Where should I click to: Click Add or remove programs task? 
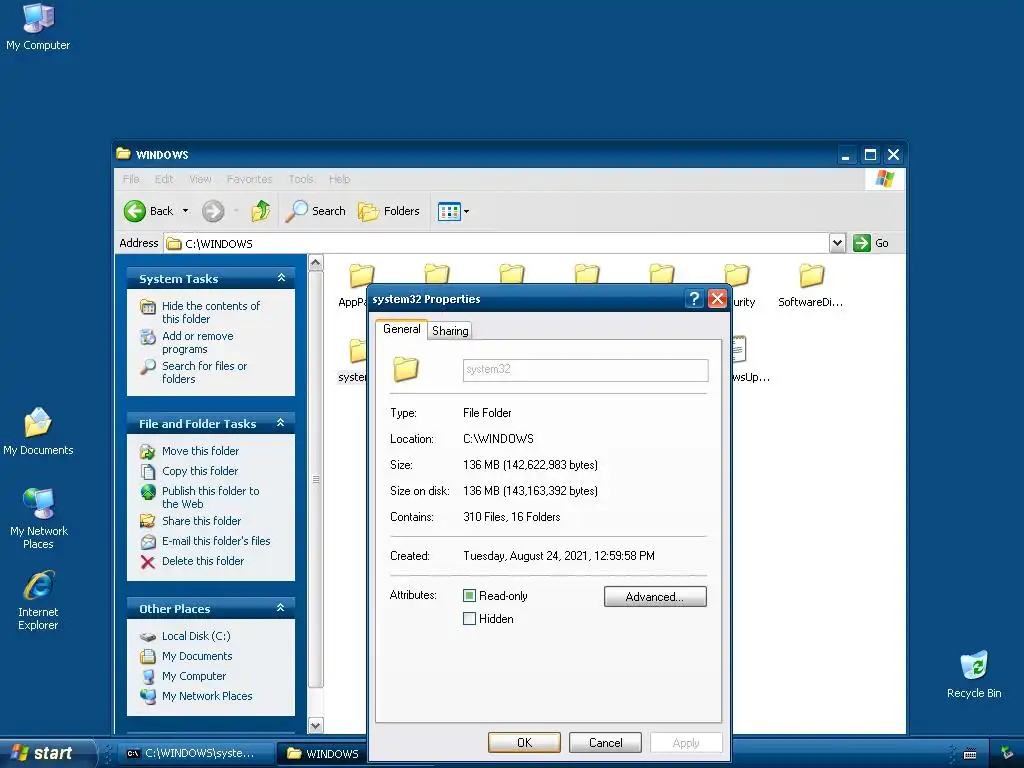pos(197,342)
